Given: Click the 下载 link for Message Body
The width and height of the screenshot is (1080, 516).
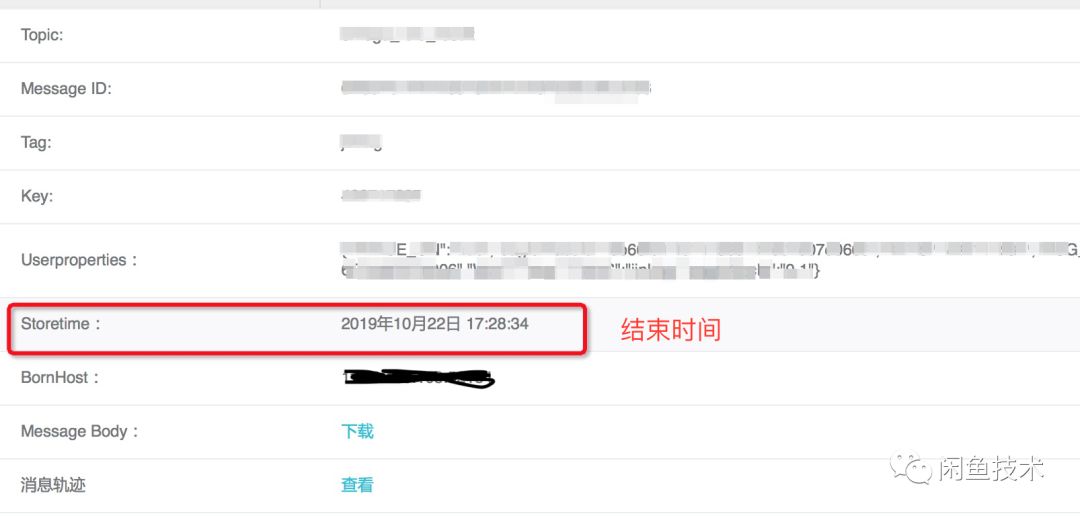Looking at the screenshot, I should (x=357, y=432).
